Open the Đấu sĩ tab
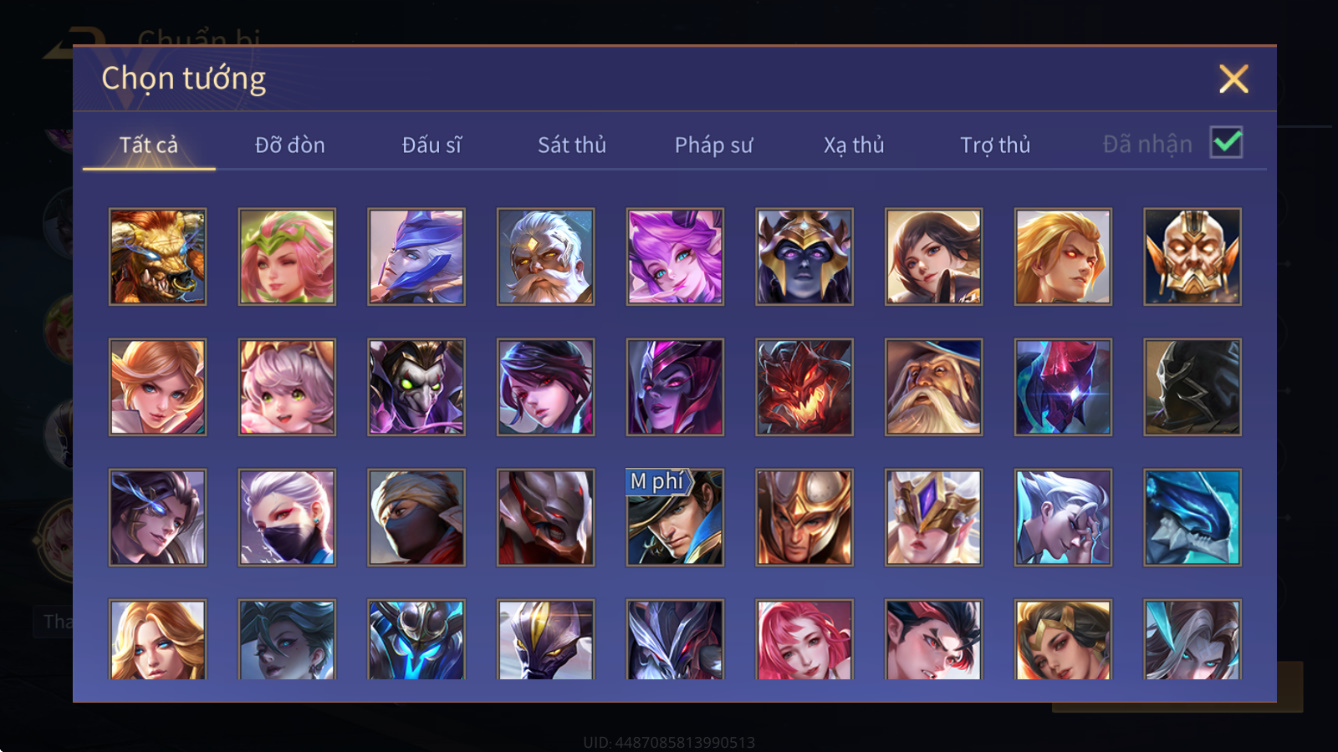1338x752 pixels. click(x=432, y=145)
